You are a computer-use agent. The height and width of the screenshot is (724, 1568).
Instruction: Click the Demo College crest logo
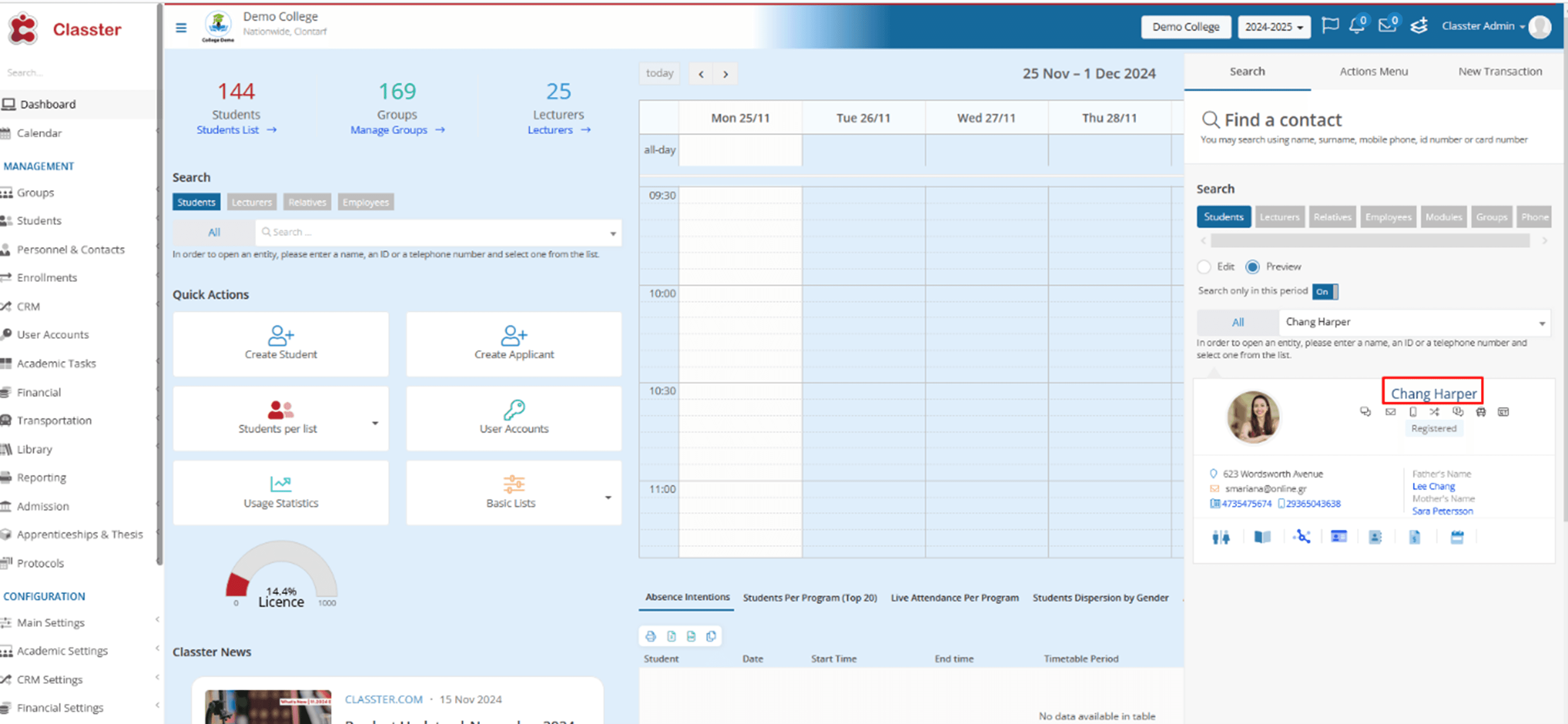tap(218, 27)
